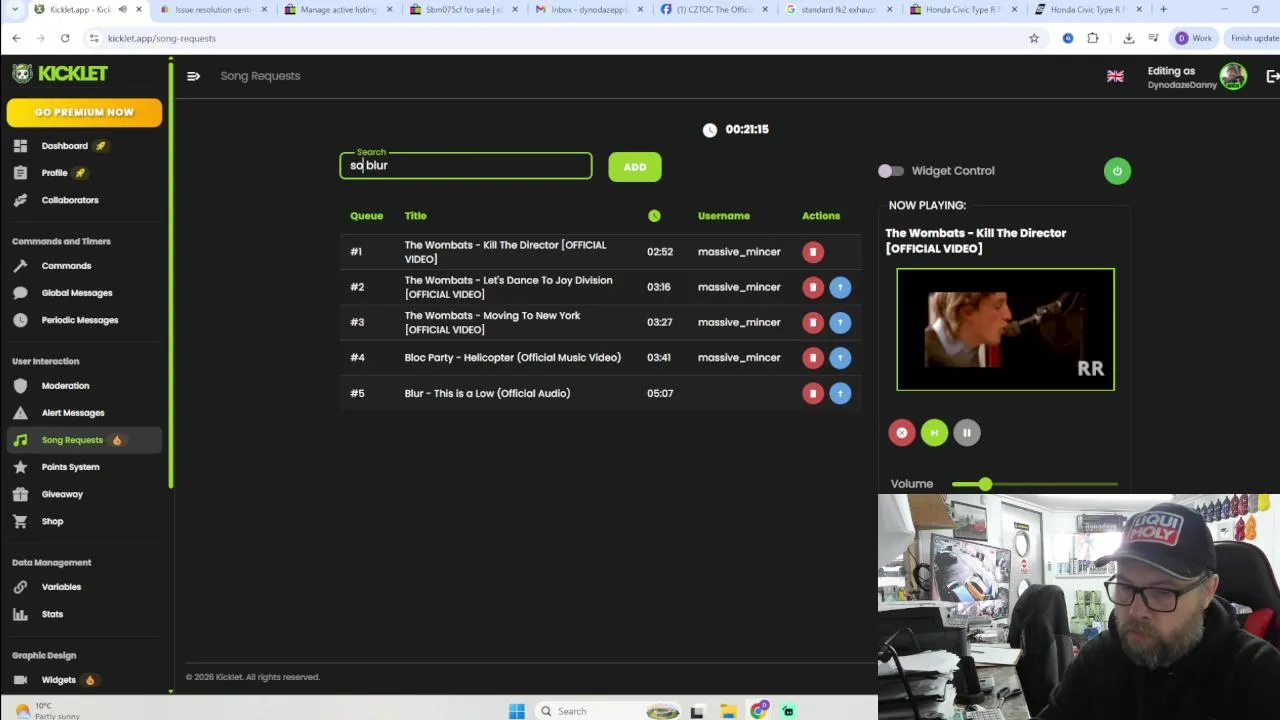Open Collaborators in the sidebar

pyautogui.click(x=70, y=200)
